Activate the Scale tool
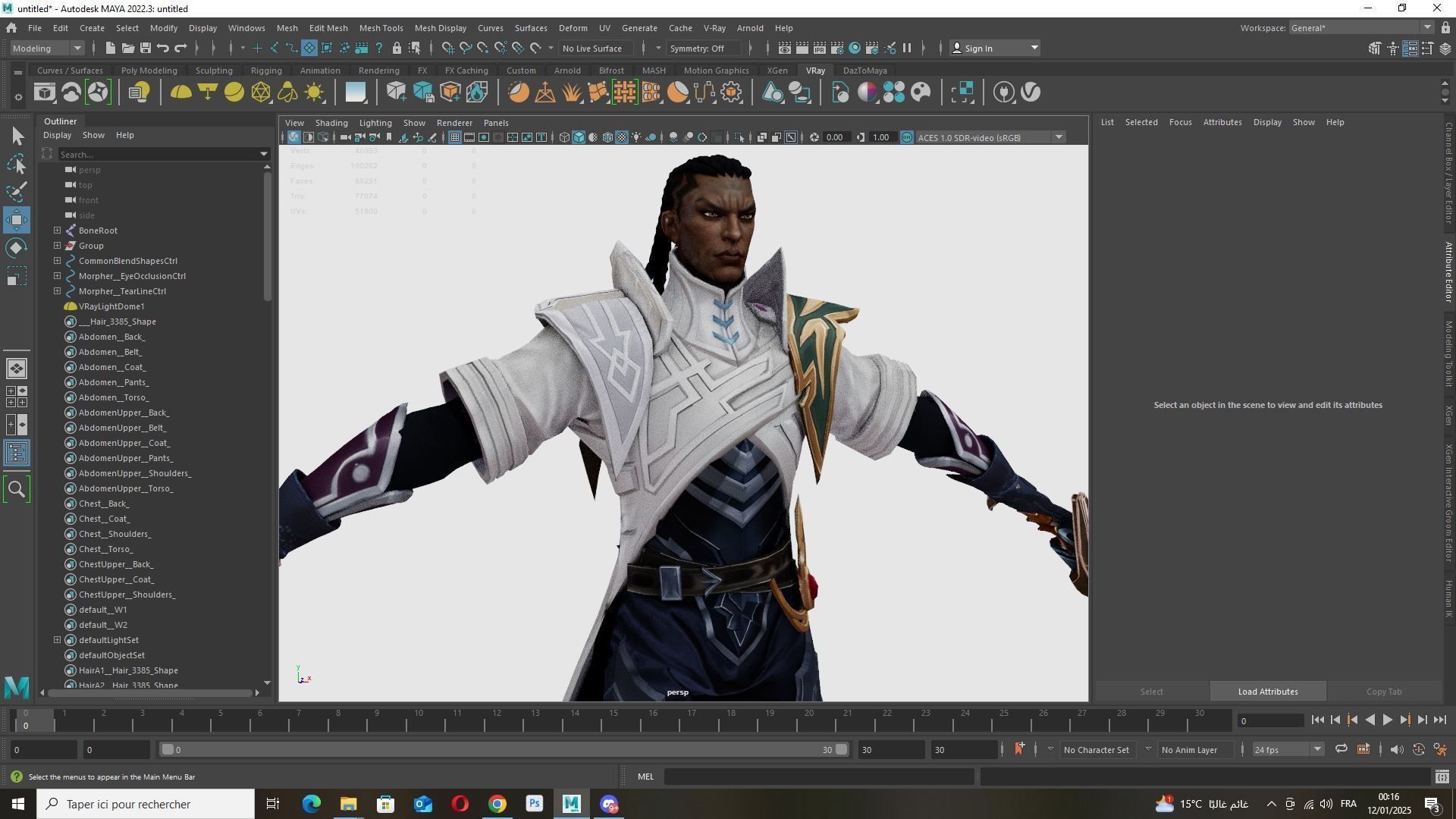Viewport: 1456px width, 819px height. (x=17, y=276)
